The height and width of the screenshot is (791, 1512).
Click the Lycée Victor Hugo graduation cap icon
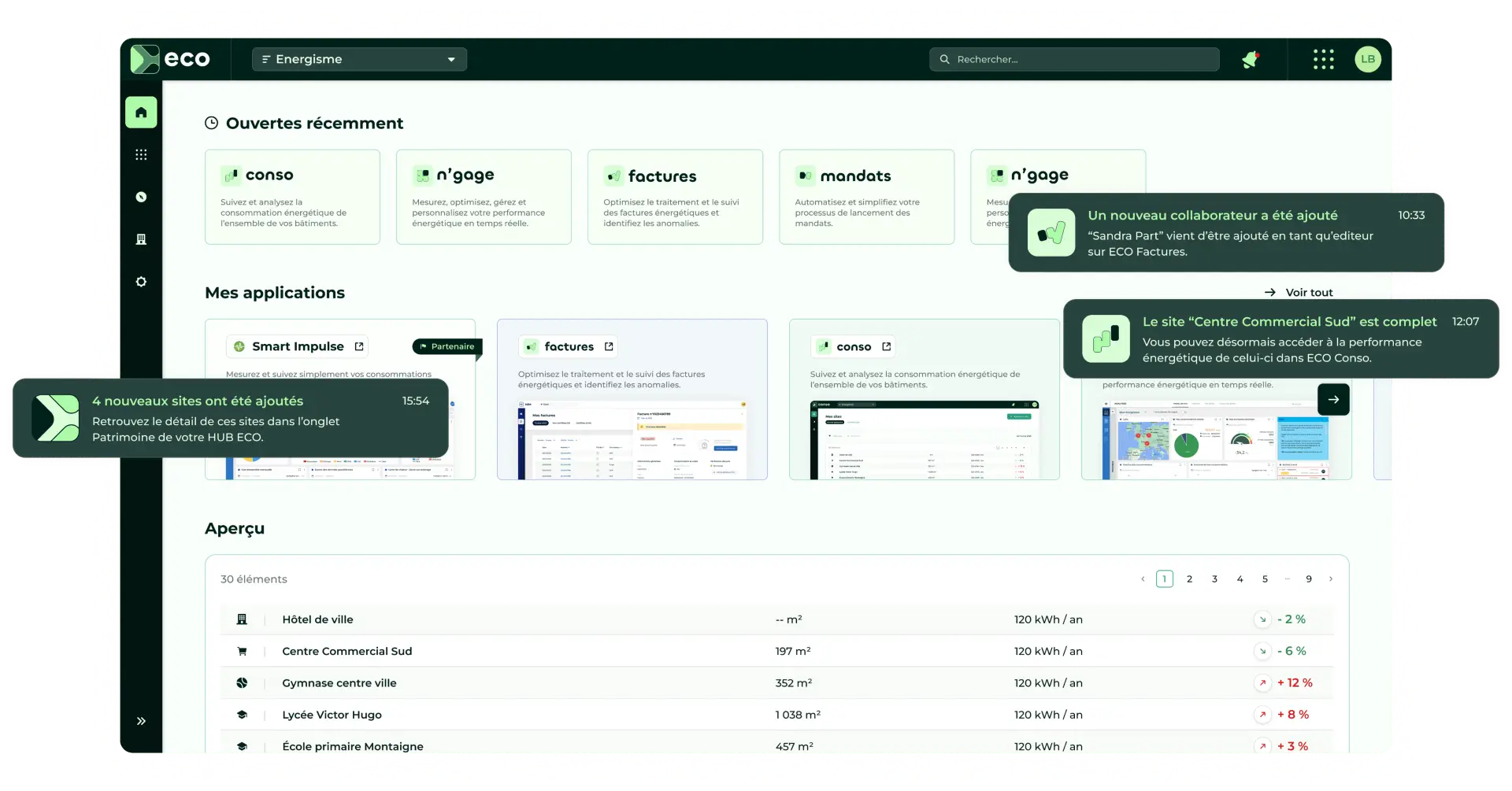(242, 715)
